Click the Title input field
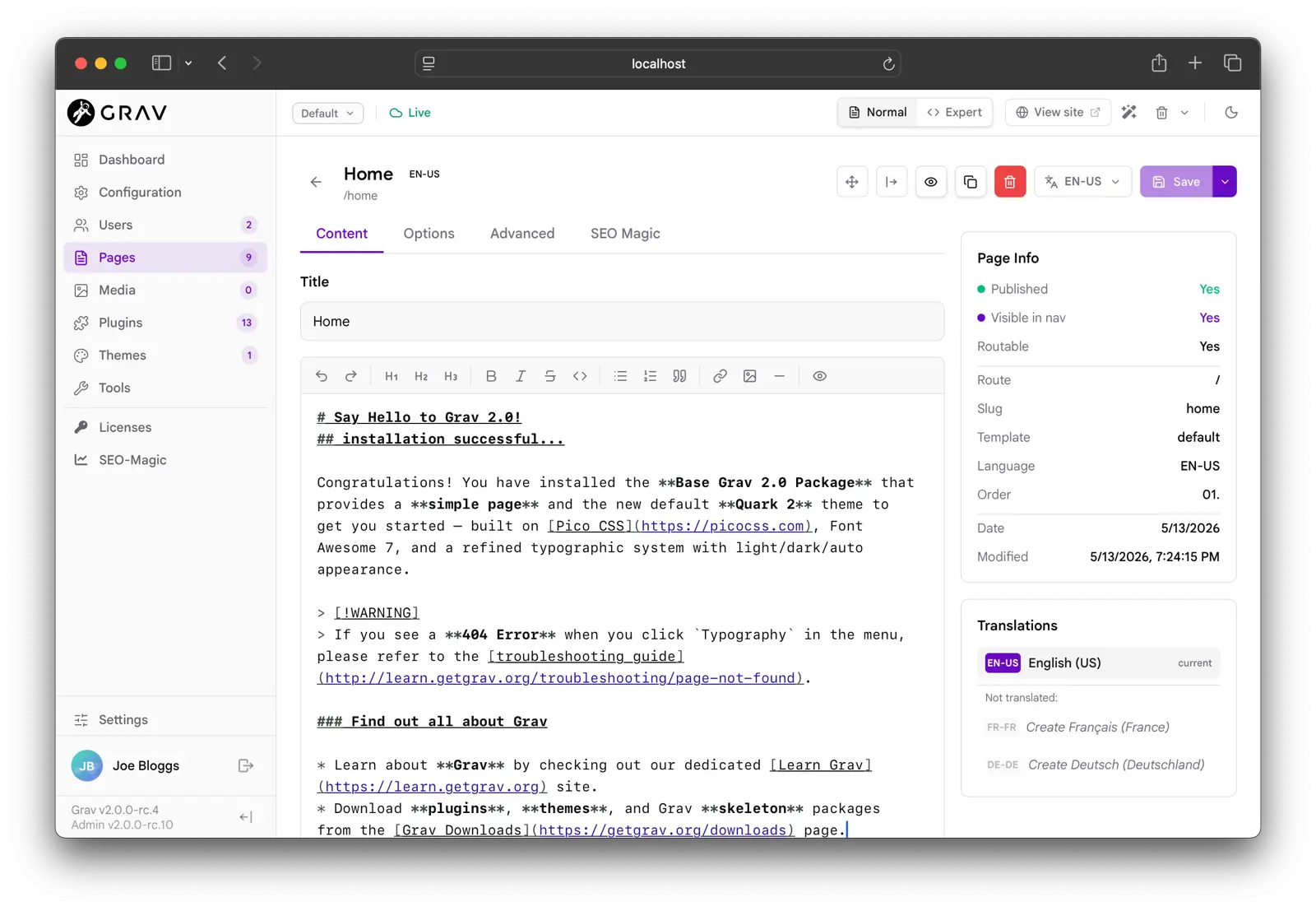The width and height of the screenshot is (1316, 911). point(622,322)
